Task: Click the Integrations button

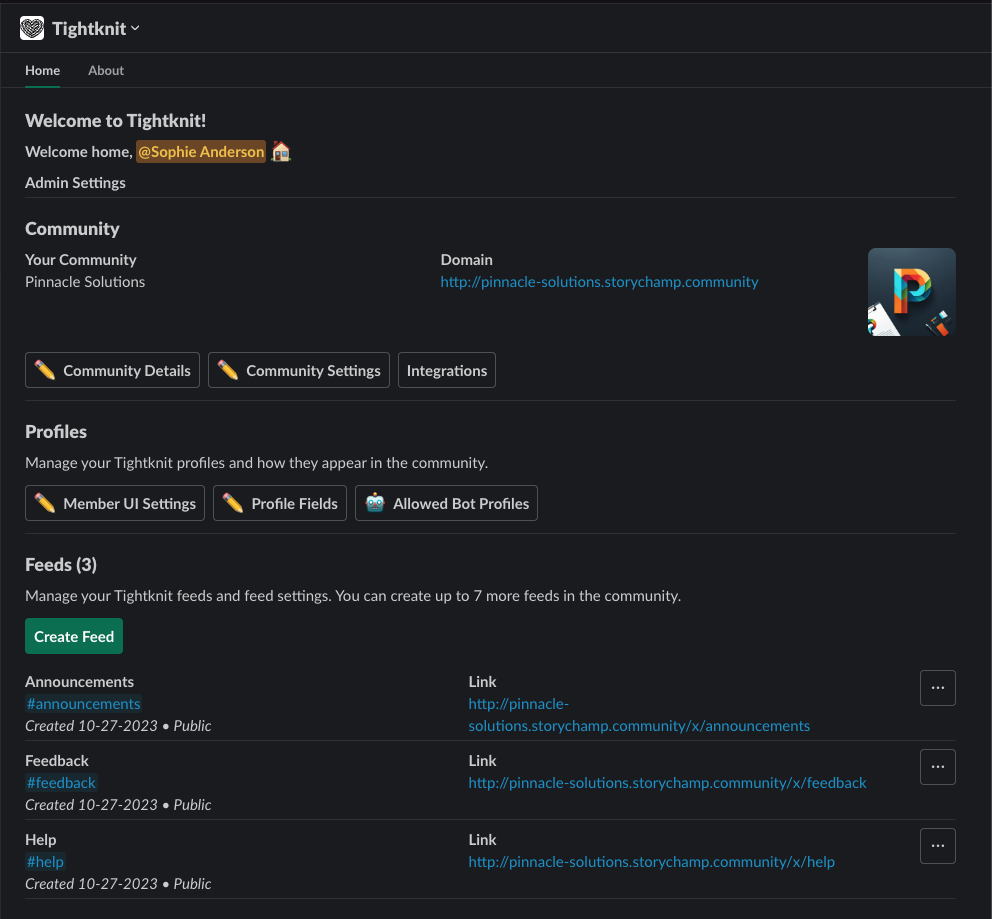Action: coord(446,370)
